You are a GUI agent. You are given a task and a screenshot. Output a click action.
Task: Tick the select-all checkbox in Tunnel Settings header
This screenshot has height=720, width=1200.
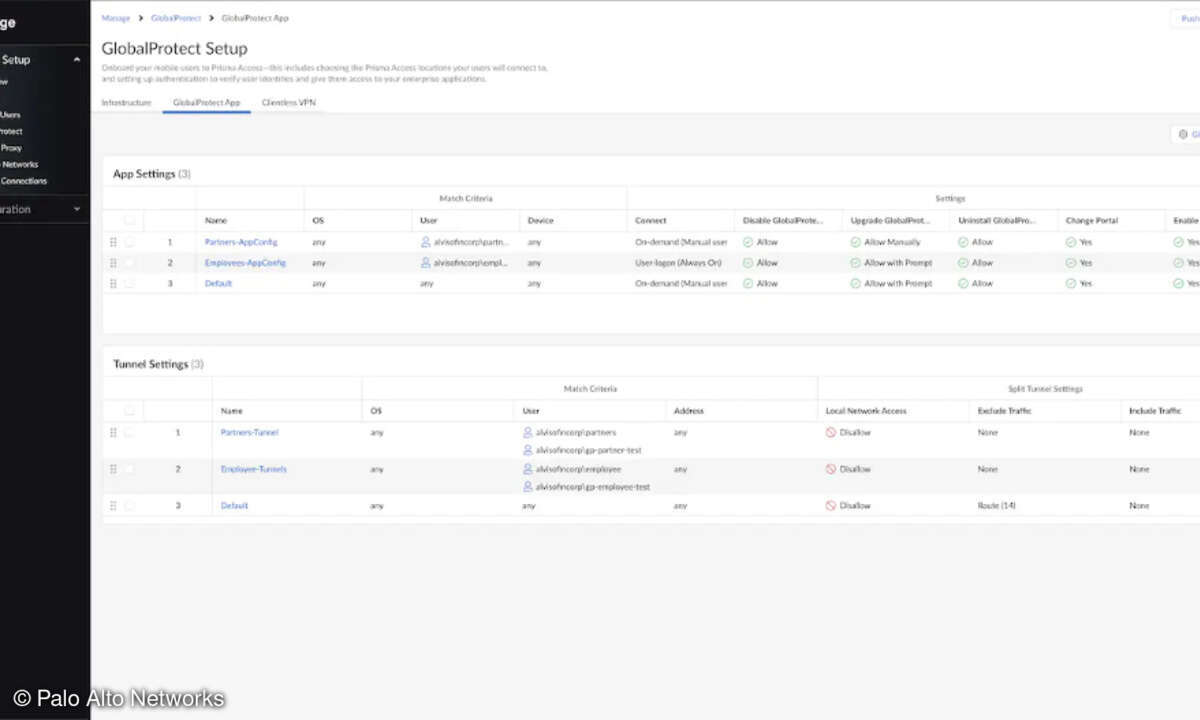[x=129, y=411]
